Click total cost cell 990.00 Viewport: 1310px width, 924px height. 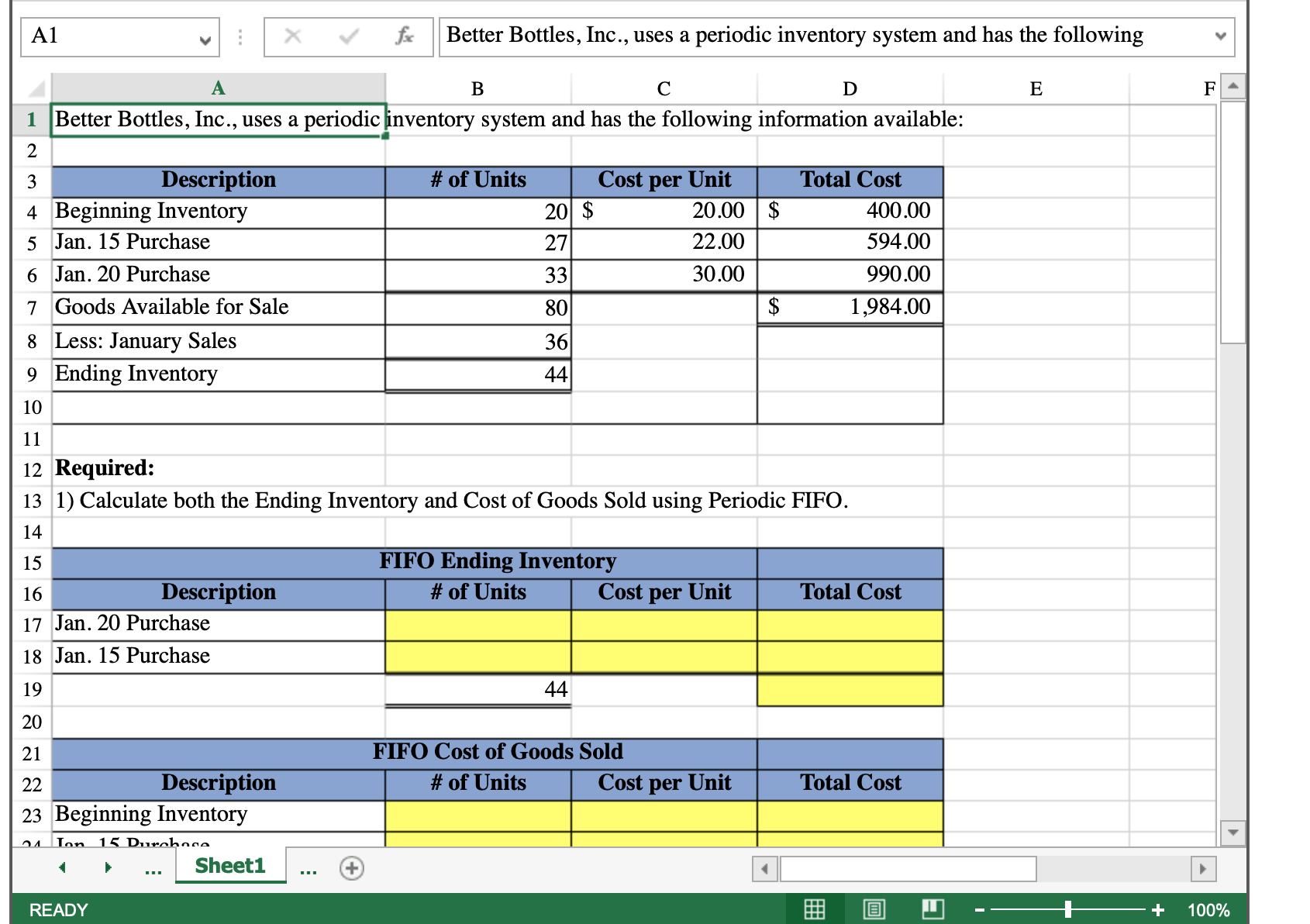pos(850,275)
